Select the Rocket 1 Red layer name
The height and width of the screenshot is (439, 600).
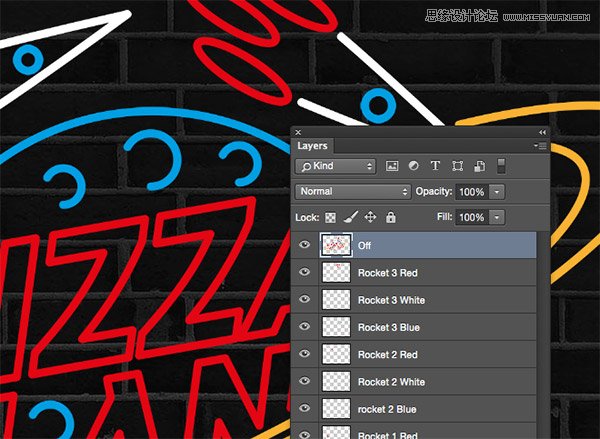[387, 435]
